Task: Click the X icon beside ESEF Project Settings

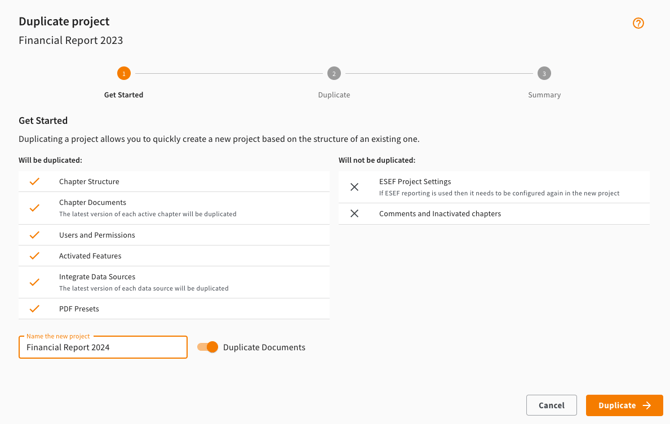Action: (x=354, y=187)
